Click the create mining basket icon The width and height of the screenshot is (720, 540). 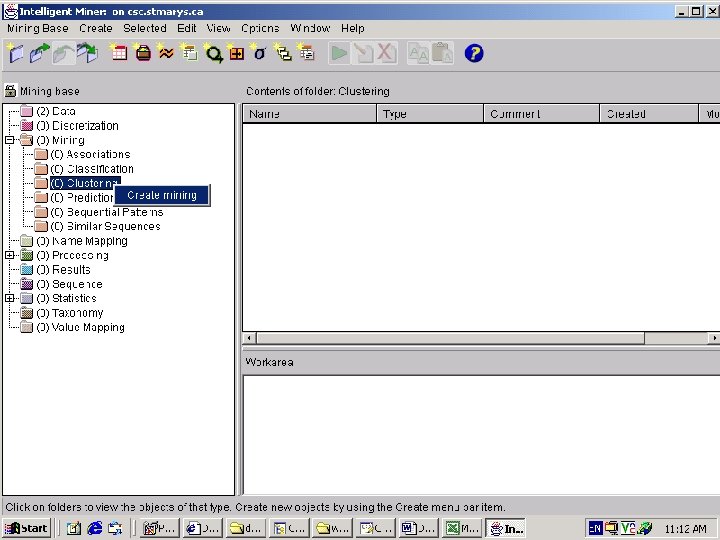[143, 53]
